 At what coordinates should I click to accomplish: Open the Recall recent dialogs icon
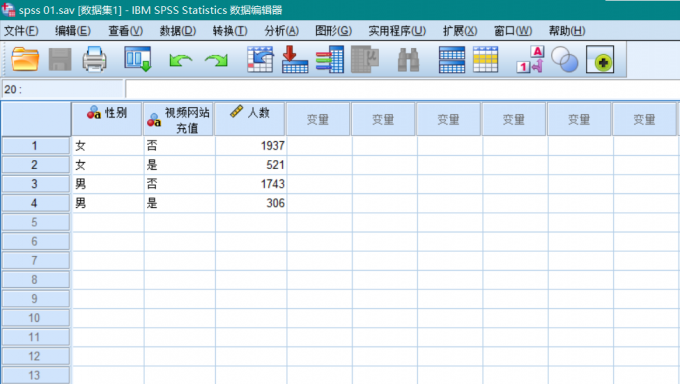pos(137,59)
